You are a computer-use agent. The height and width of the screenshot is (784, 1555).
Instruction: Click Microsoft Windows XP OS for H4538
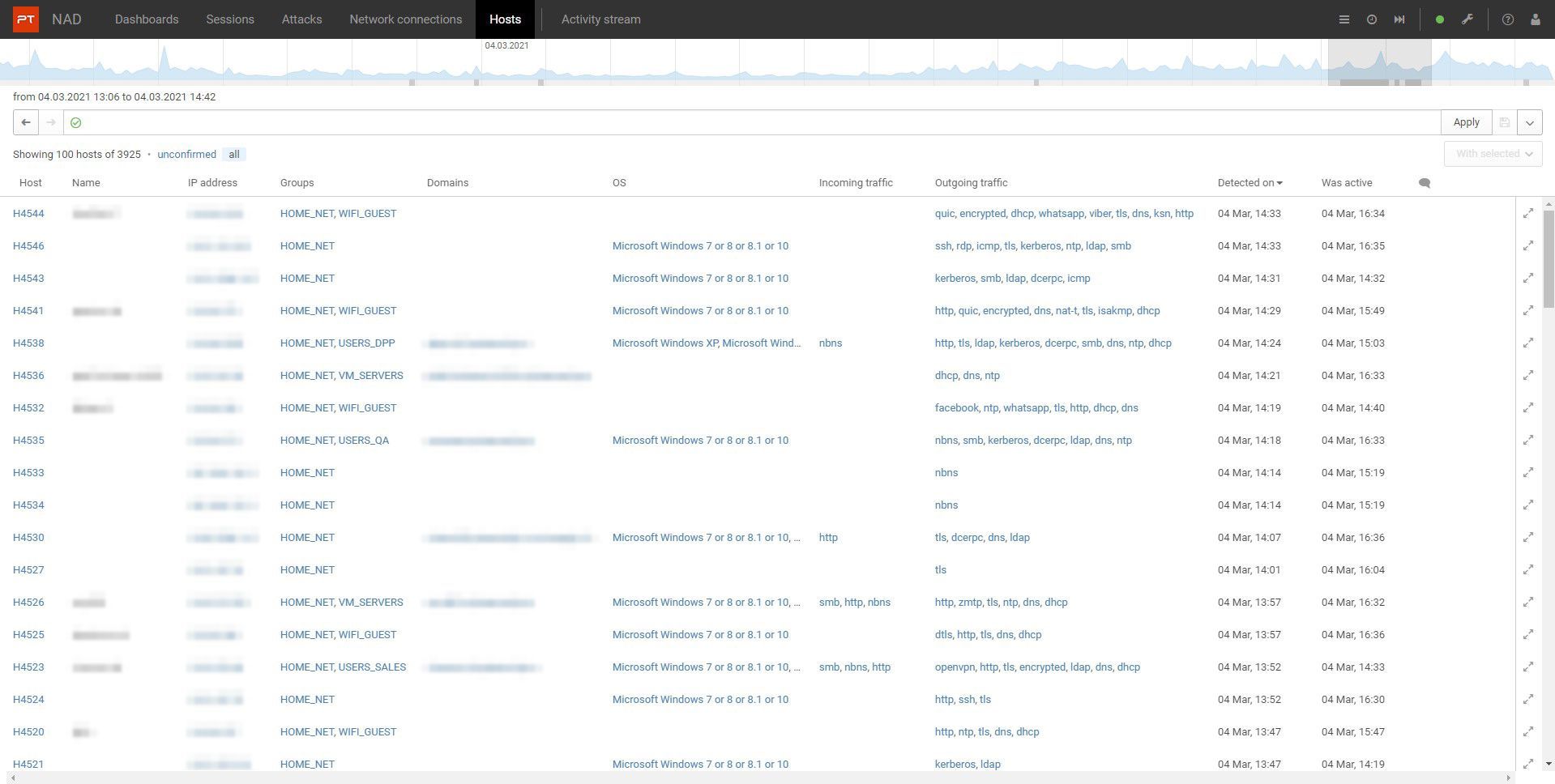click(x=665, y=343)
